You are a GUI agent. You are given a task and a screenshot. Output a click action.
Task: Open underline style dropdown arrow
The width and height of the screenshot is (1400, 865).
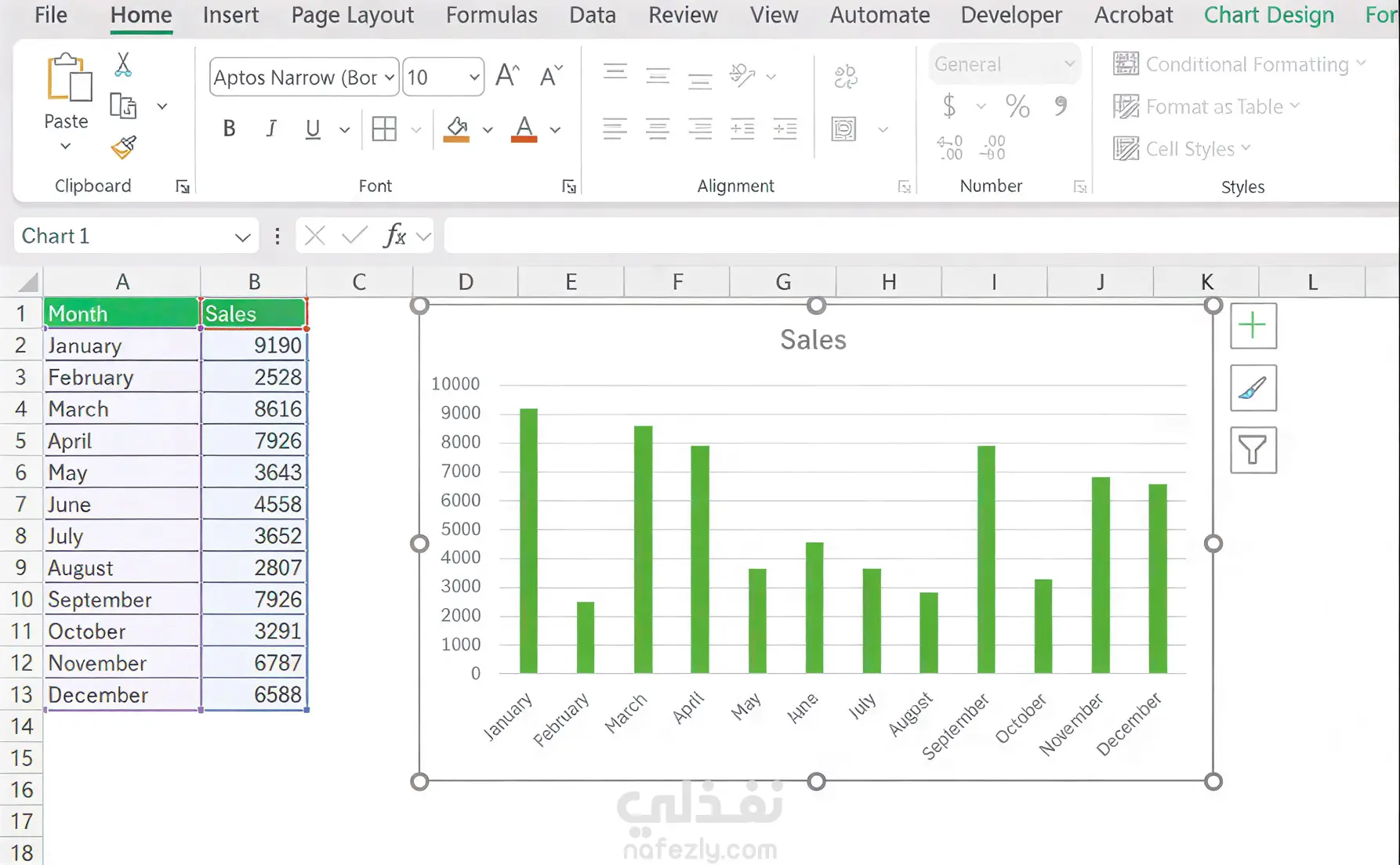[x=344, y=129]
